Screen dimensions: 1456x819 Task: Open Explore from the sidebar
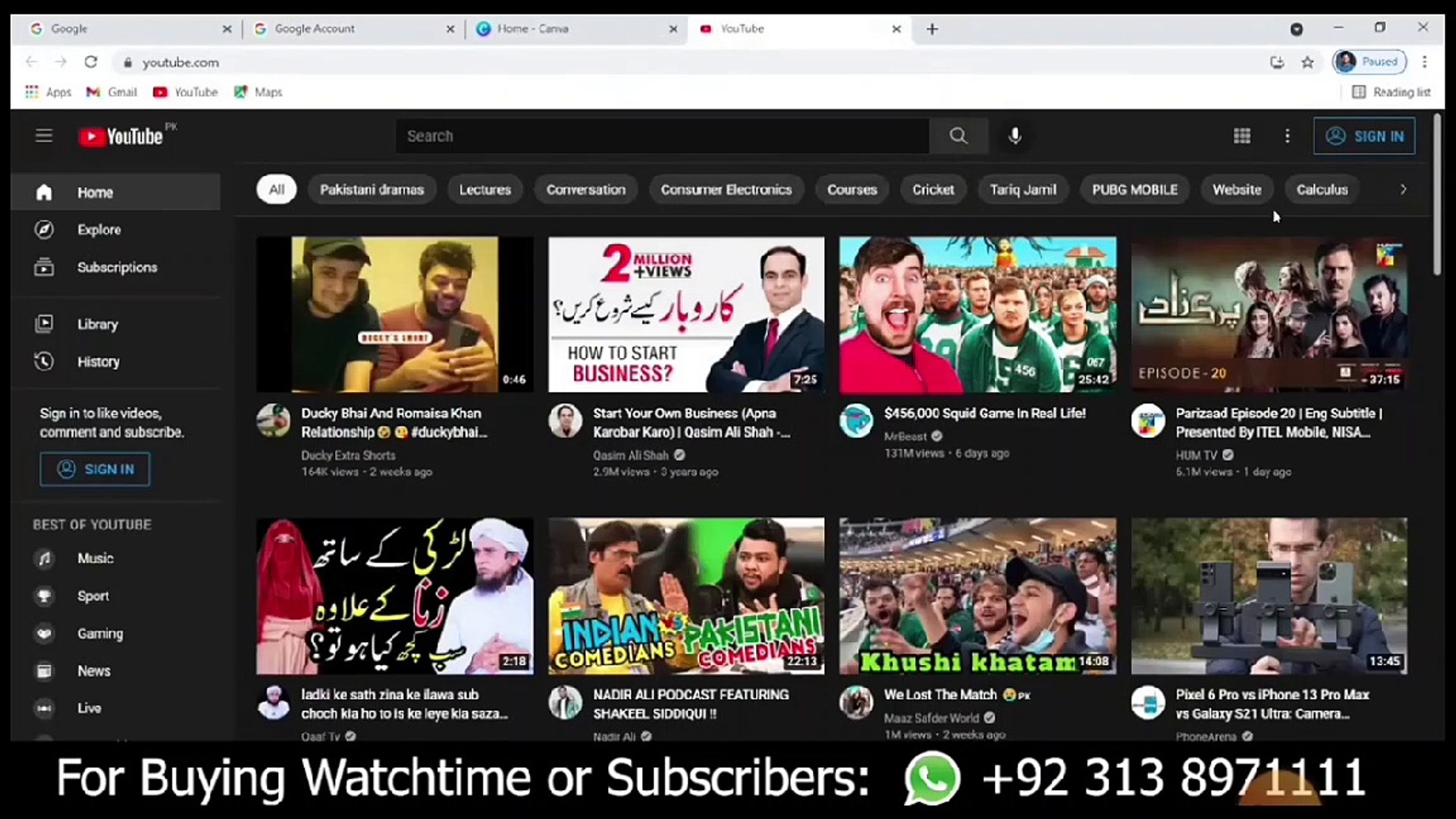pos(99,229)
